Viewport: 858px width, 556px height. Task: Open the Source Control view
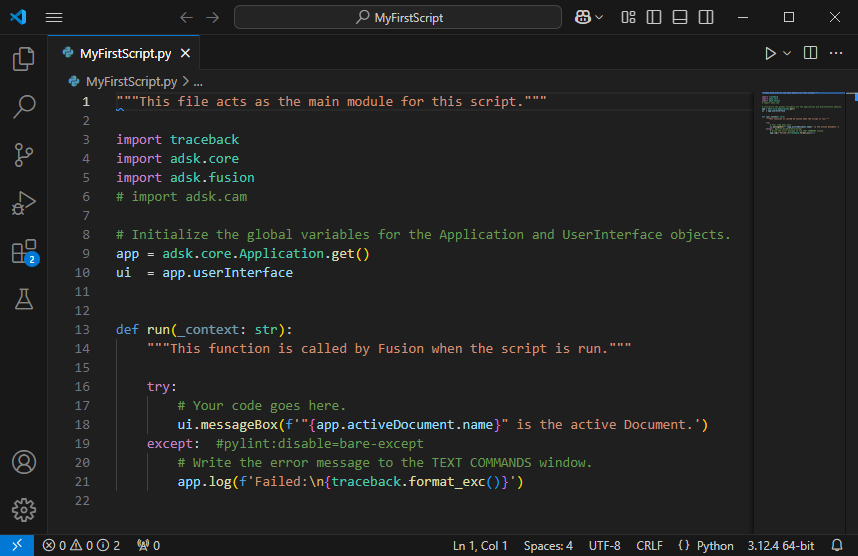[24, 155]
